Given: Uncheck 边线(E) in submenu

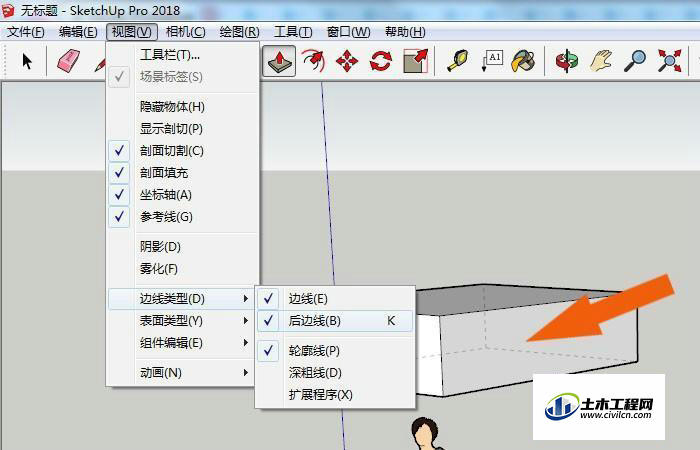Looking at the screenshot, I should (335, 299).
